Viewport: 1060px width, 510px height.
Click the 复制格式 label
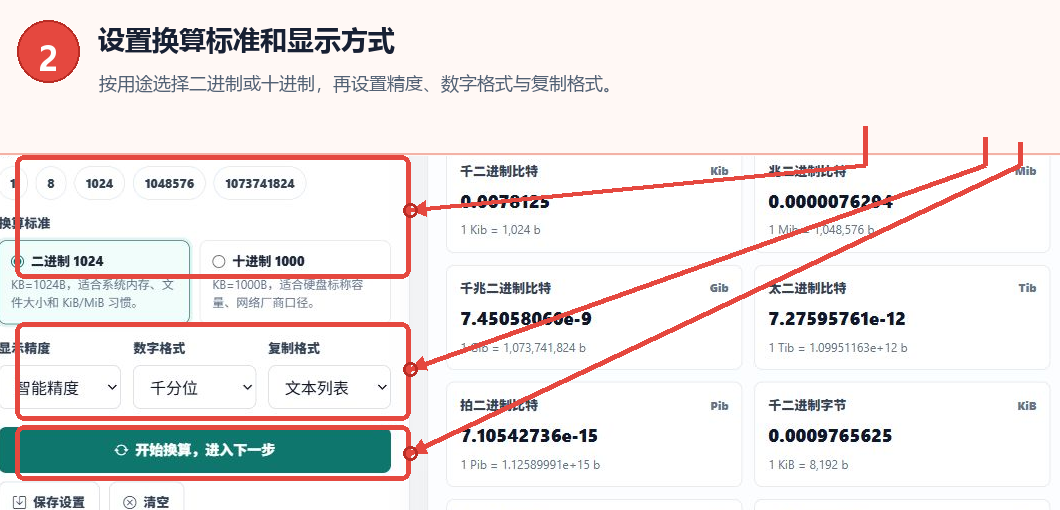[x=294, y=348]
